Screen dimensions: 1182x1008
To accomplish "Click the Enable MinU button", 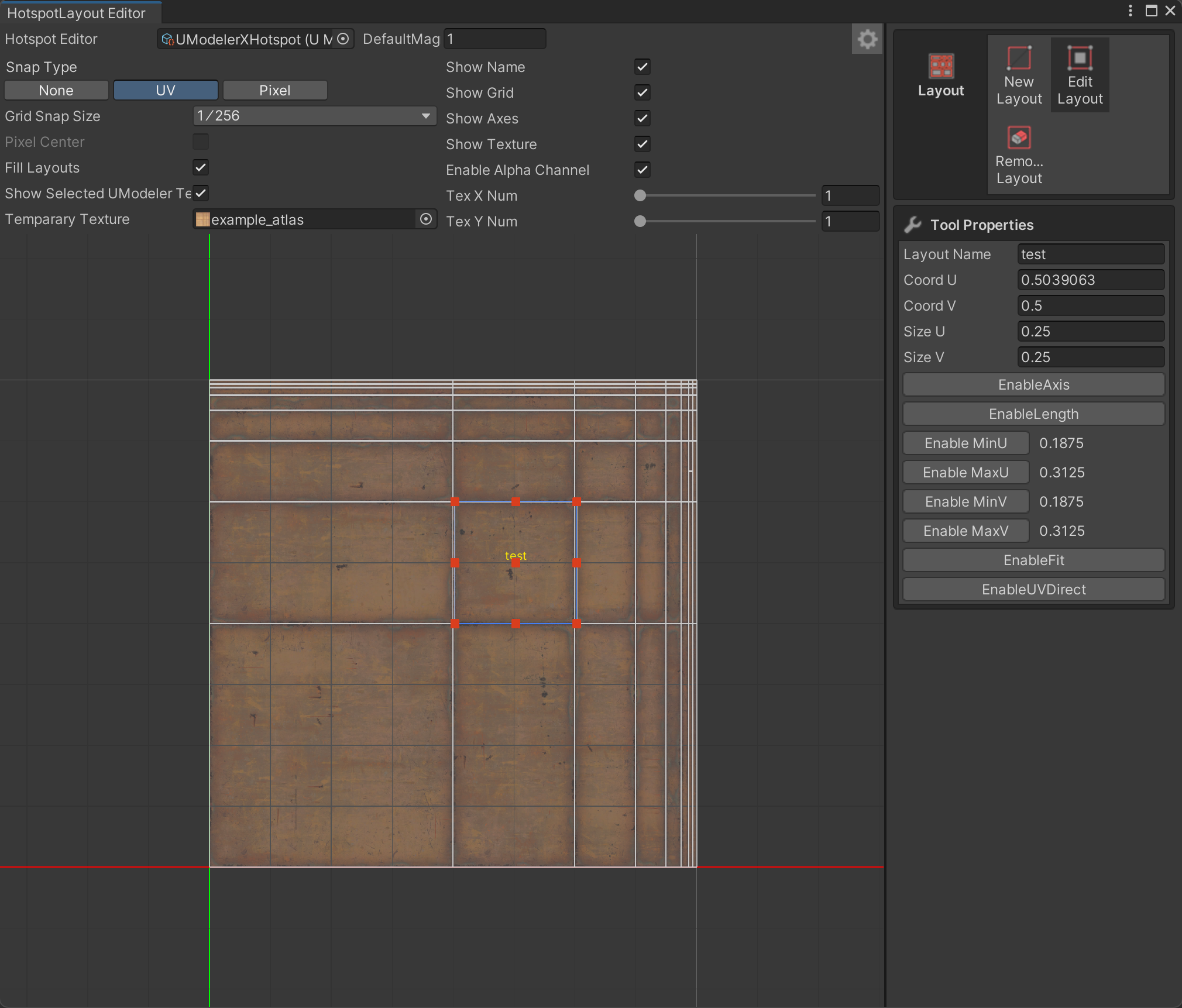I will [965, 443].
